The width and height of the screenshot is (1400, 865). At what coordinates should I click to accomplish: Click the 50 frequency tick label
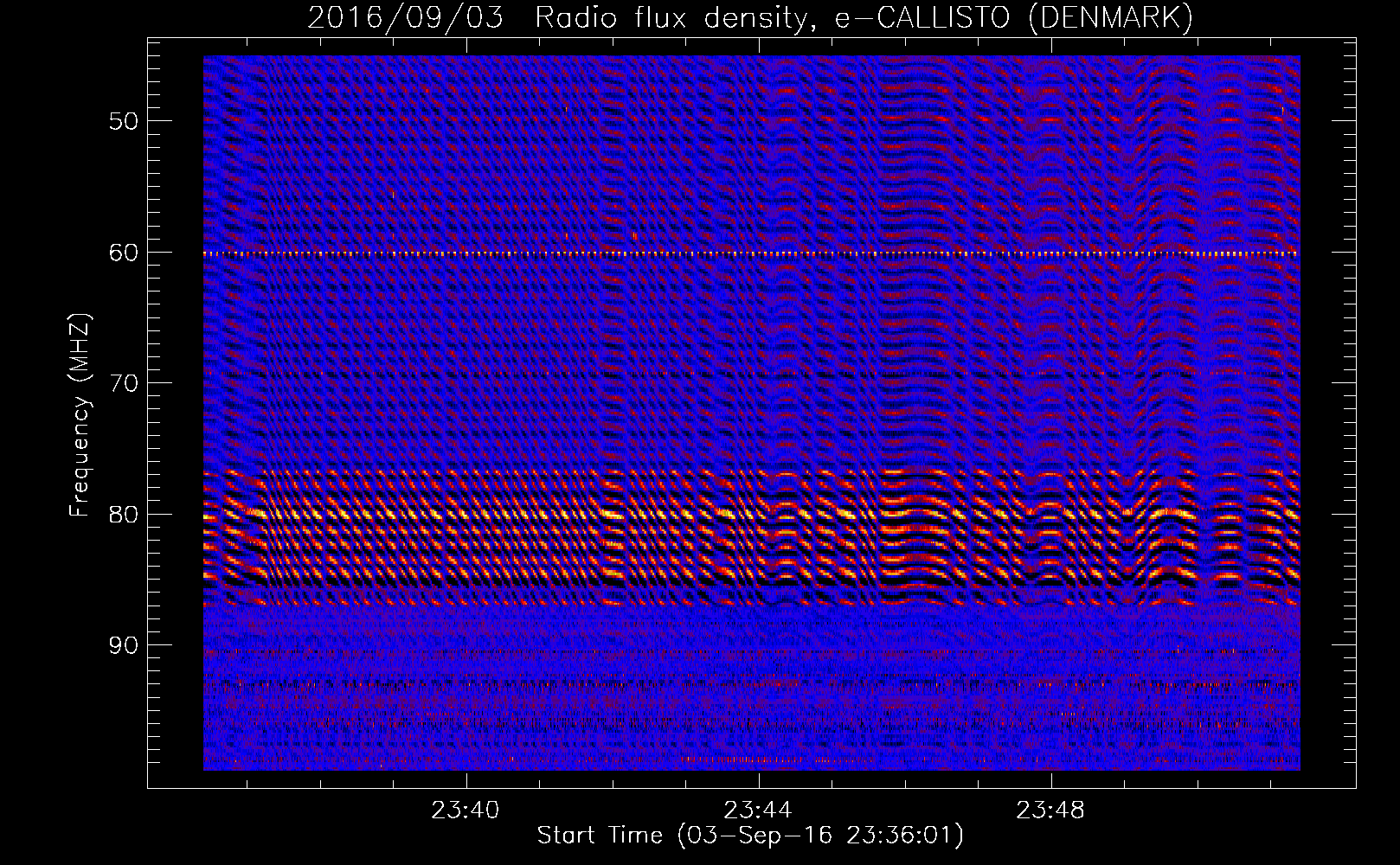tap(124, 120)
